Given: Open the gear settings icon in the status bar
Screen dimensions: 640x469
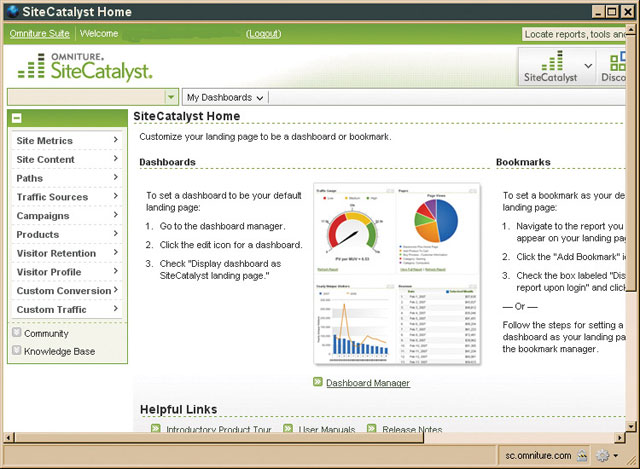Looking at the screenshot, I should (x=602, y=456).
